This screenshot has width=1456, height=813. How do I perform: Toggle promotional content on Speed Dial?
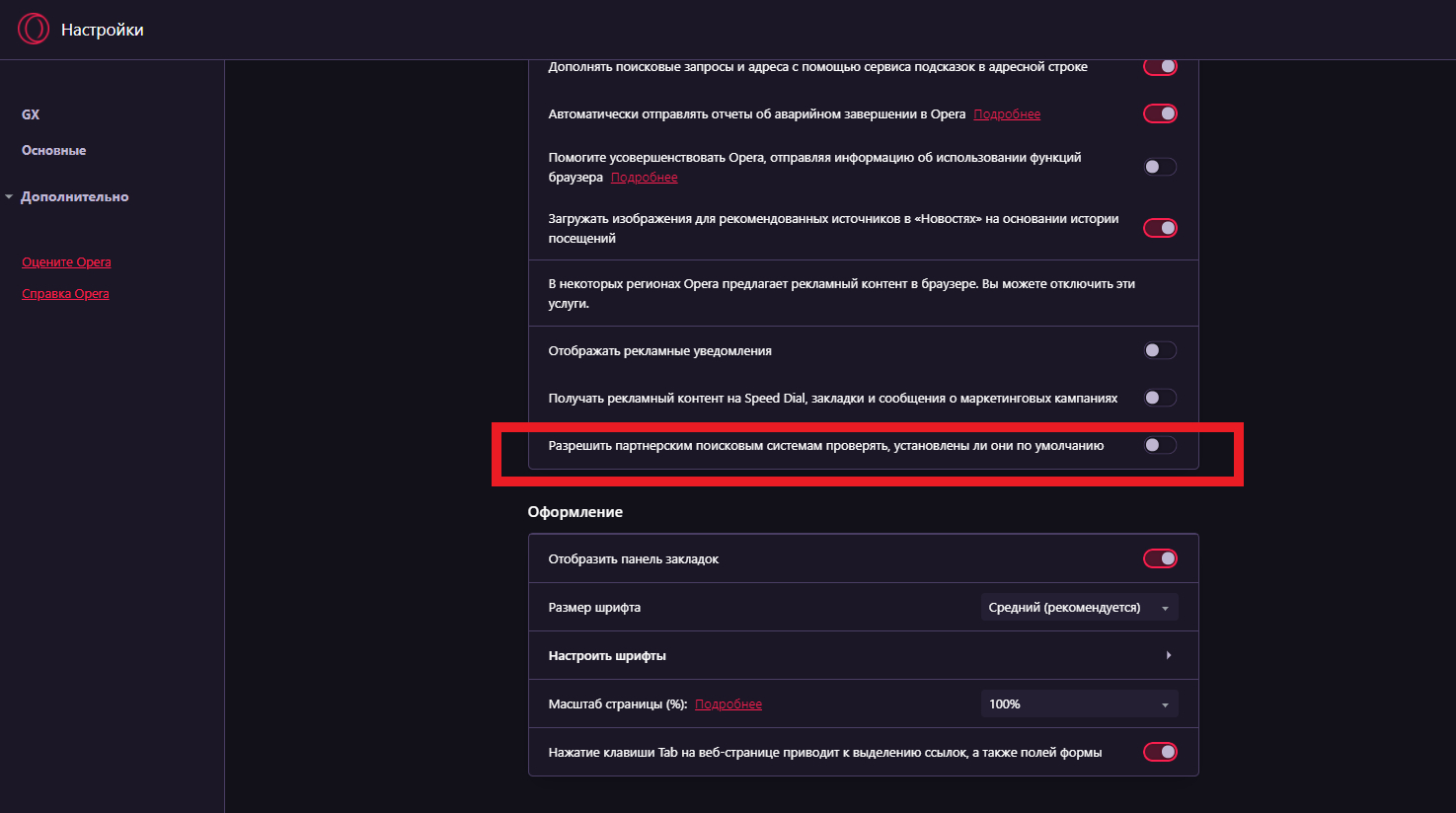click(1160, 398)
